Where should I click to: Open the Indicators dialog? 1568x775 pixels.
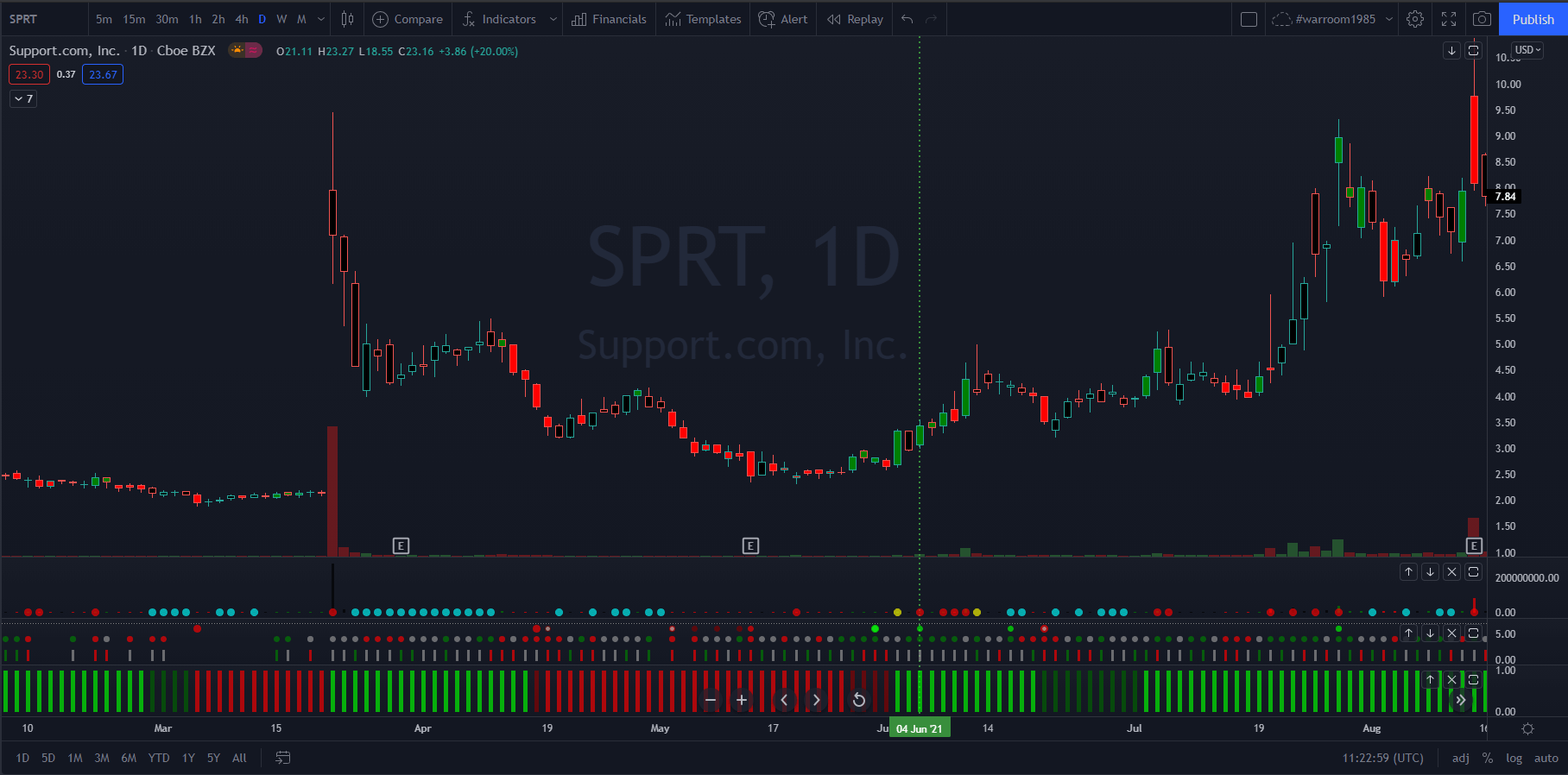499,19
